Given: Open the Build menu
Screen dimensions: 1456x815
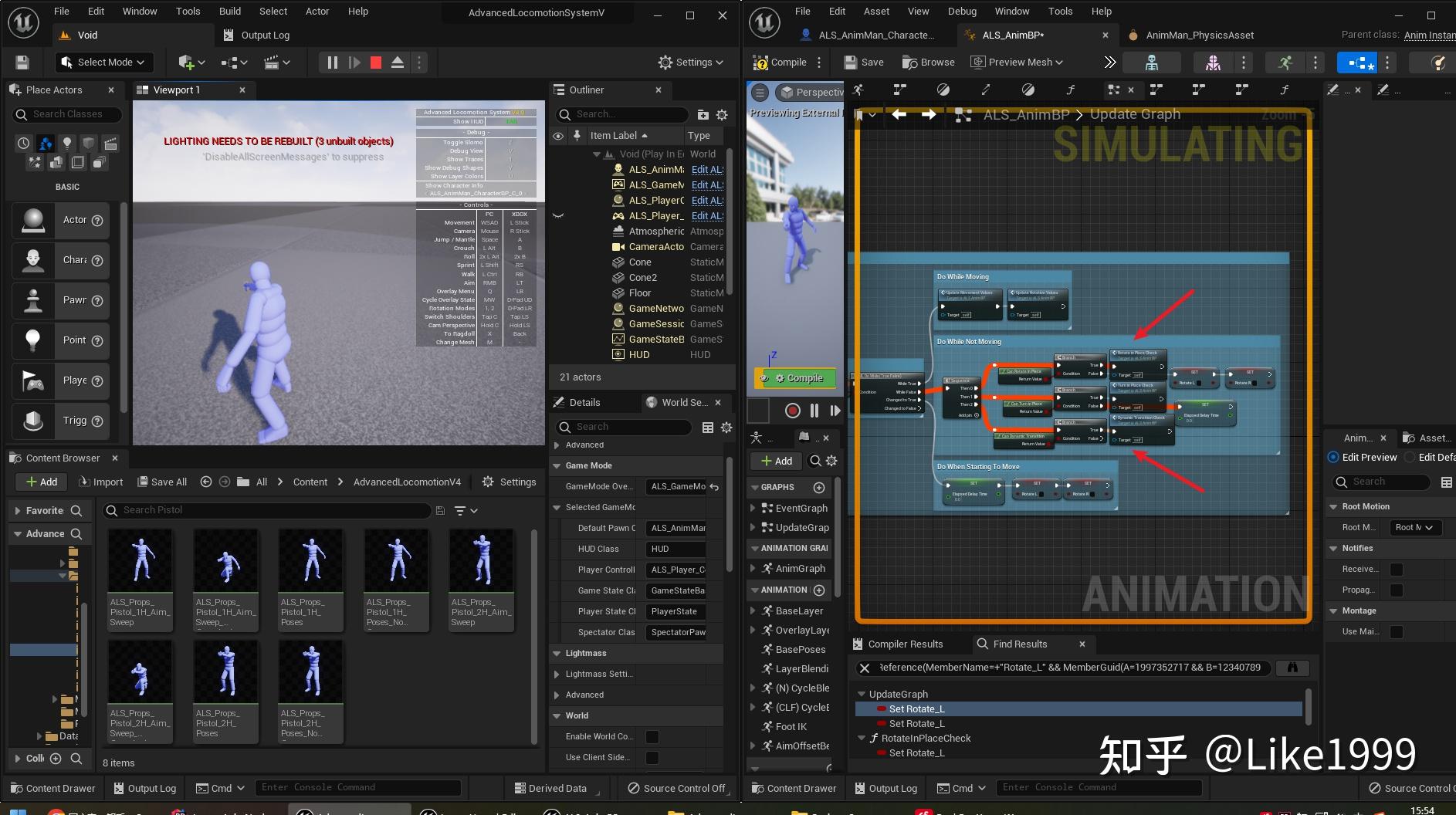Looking at the screenshot, I should point(229,12).
